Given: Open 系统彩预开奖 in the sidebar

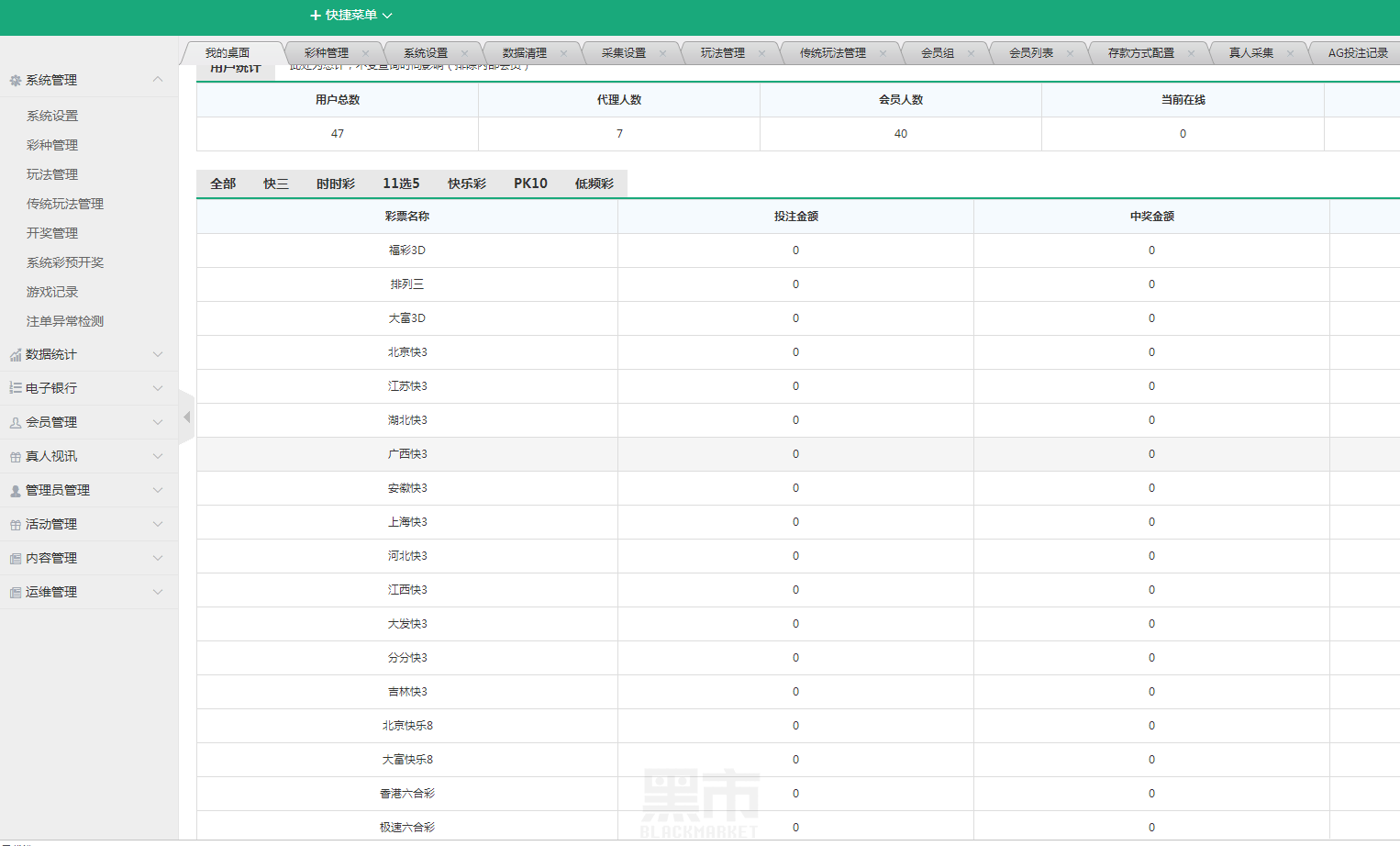Looking at the screenshot, I should tap(65, 262).
